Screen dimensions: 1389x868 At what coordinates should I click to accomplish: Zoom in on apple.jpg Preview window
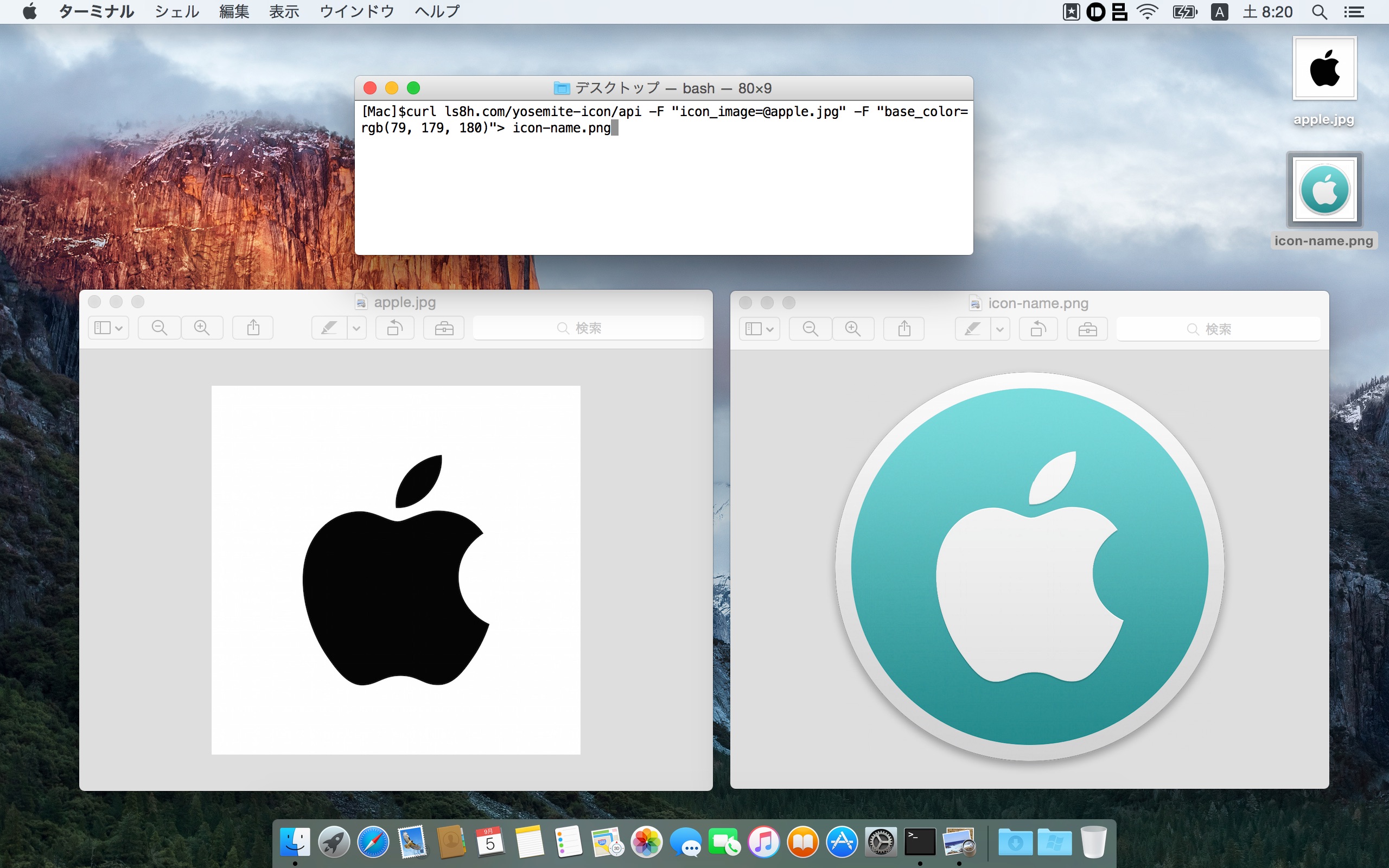click(x=202, y=328)
